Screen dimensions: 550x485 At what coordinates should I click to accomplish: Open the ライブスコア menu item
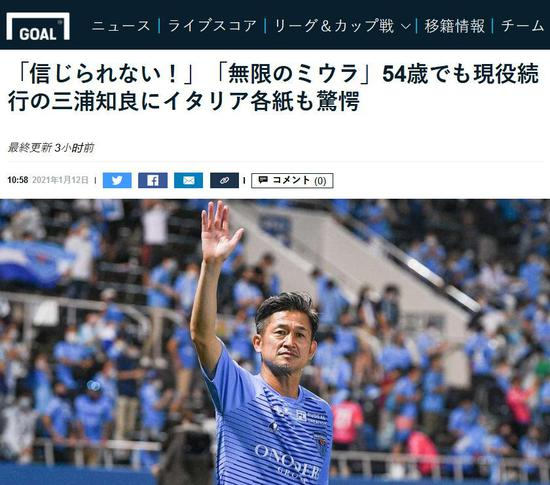(x=212, y=26)
